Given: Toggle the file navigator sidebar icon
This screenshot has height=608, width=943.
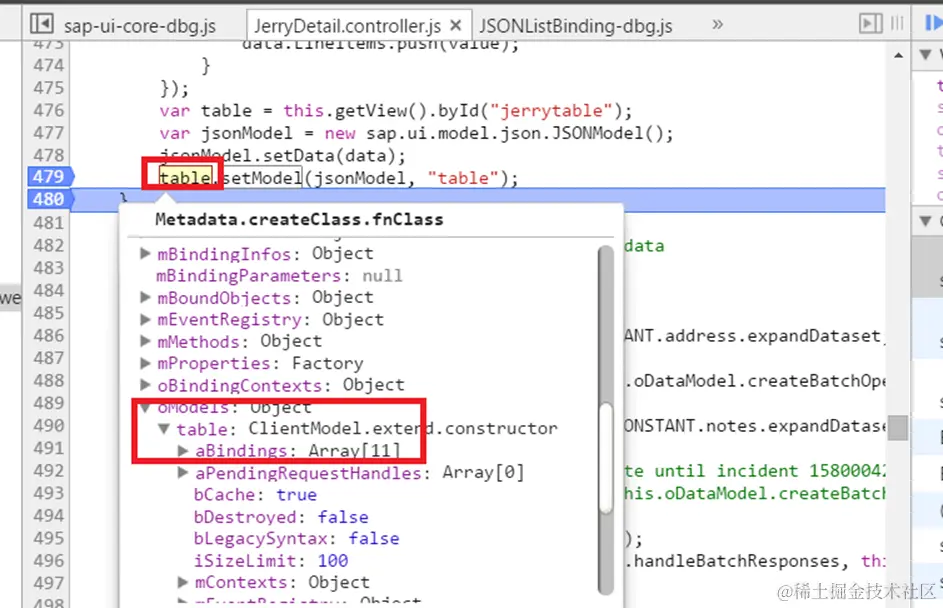Looking at the screenshot, I should (x=41, y=24).
